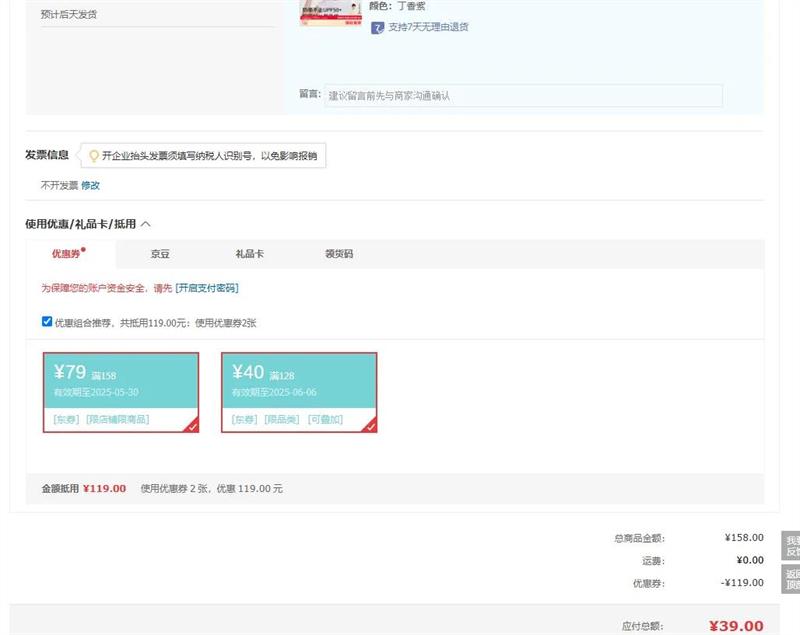Uncheck the 优惠组合推荐 checkbox
The image size is (800, 635).
pyautogui.click(x=47, y=322)
